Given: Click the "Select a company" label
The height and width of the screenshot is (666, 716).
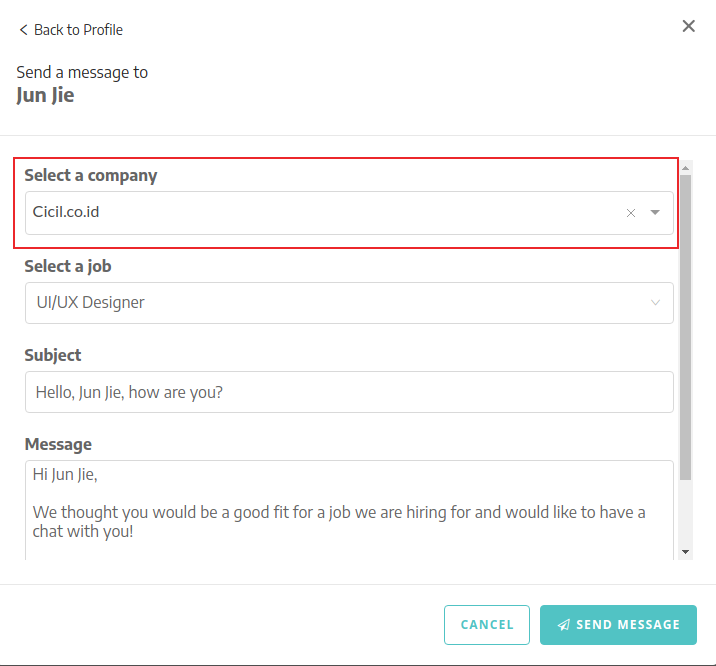Looking at the screenshot, I should pos(91,175).
